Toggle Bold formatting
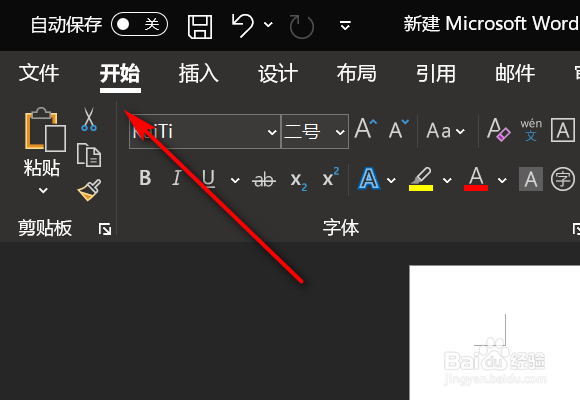580x400 pixels. point(145,178)
